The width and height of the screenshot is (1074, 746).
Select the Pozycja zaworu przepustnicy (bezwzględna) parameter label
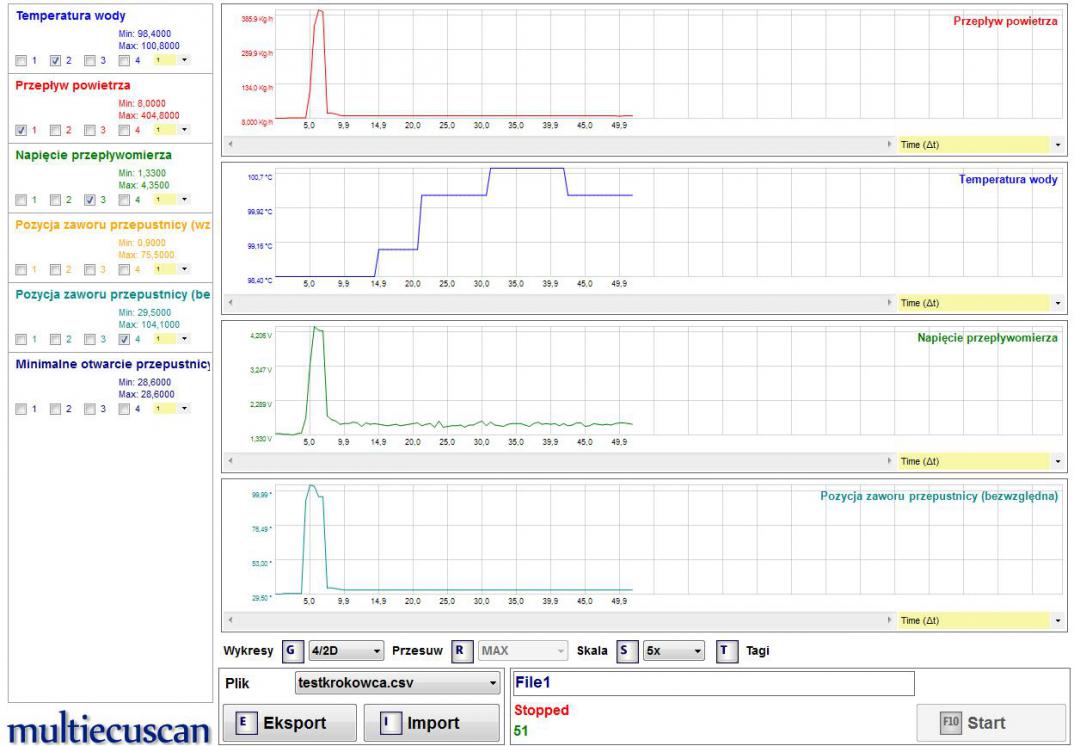(x=111, y=294)
